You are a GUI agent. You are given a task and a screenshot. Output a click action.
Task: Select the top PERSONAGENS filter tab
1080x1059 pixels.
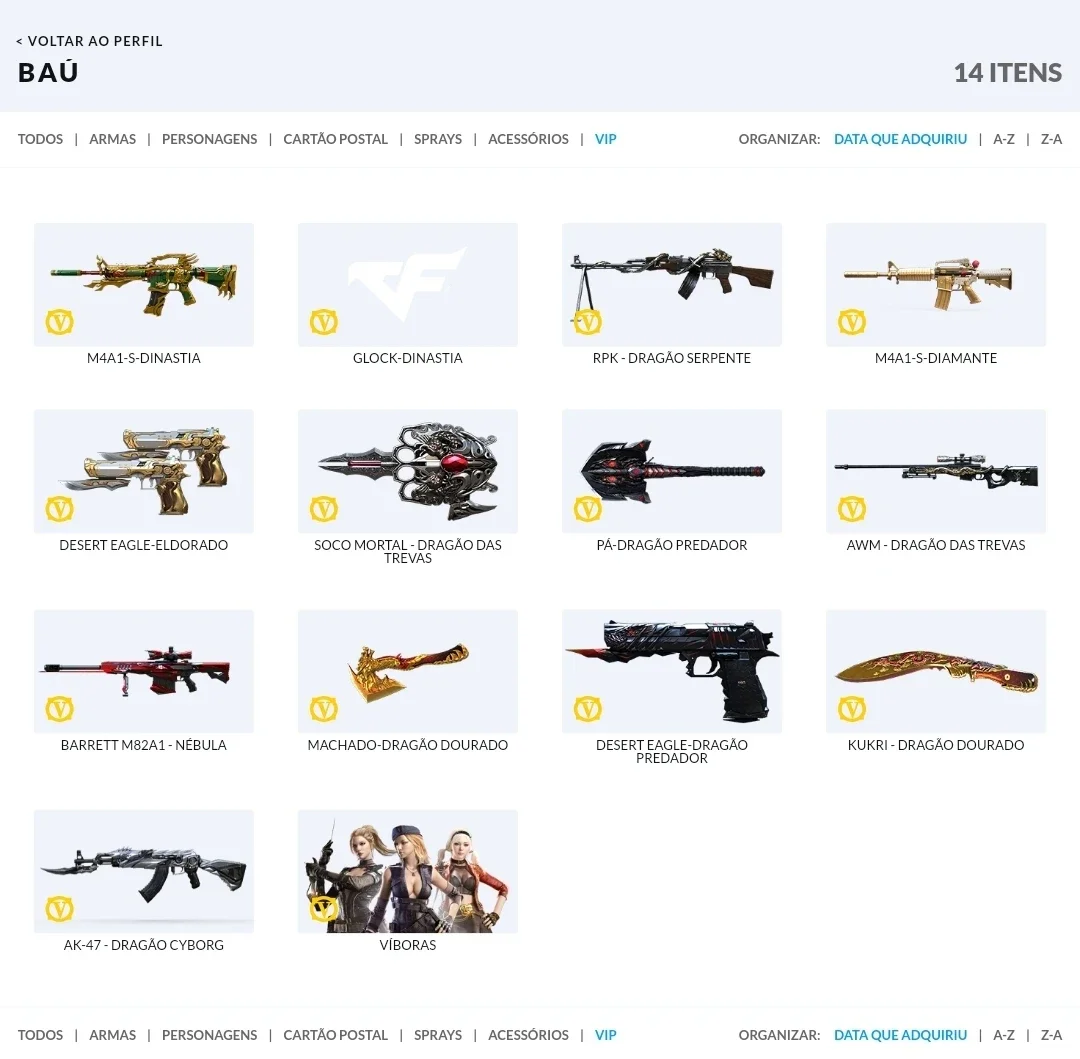(x=209, y=139)
